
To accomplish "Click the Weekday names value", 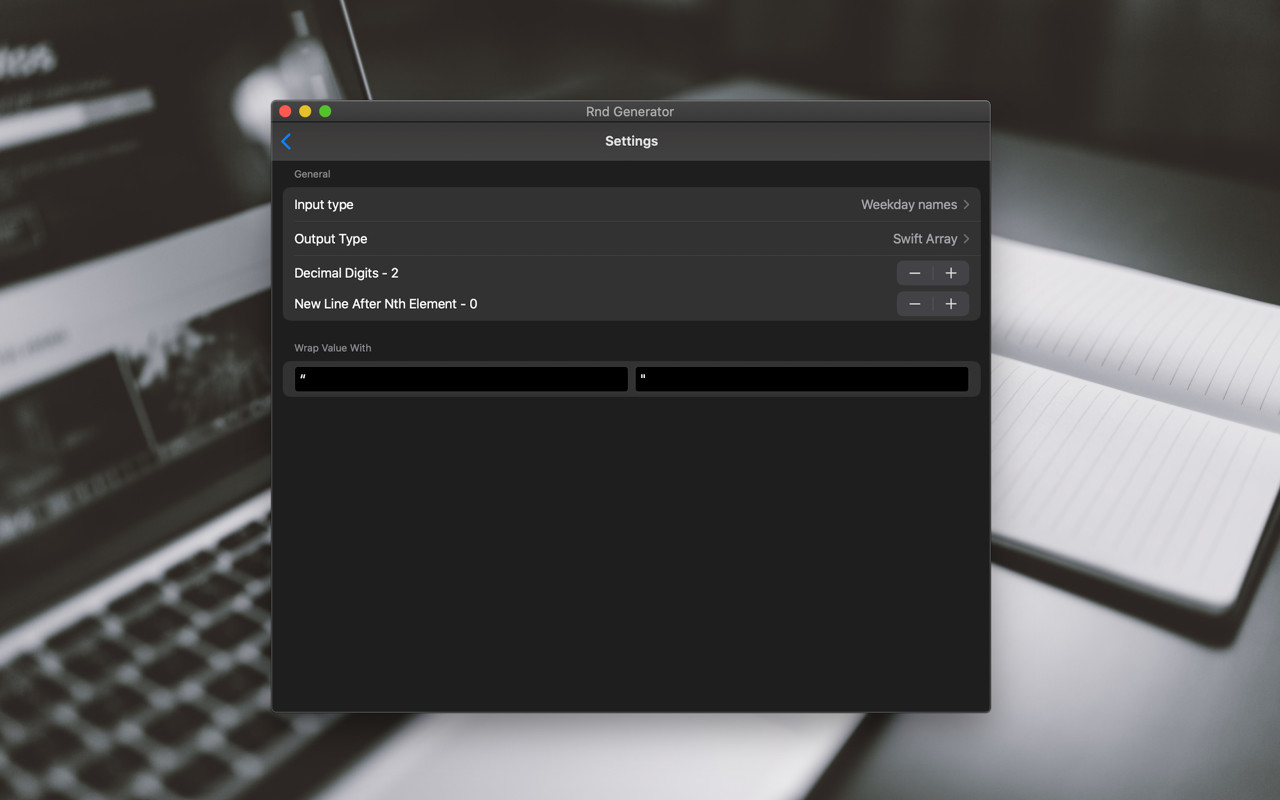I will (x=909, y=204).
